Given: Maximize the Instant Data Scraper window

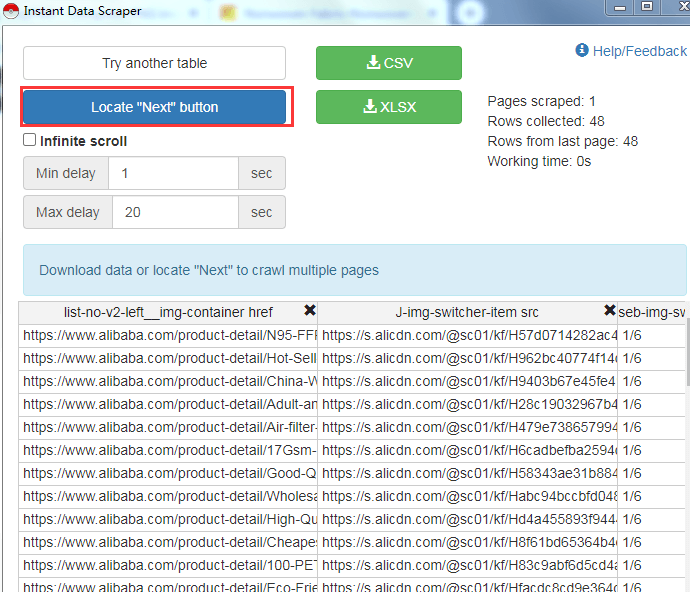Looking at the screenshot, I should click(x=647, y=7).
